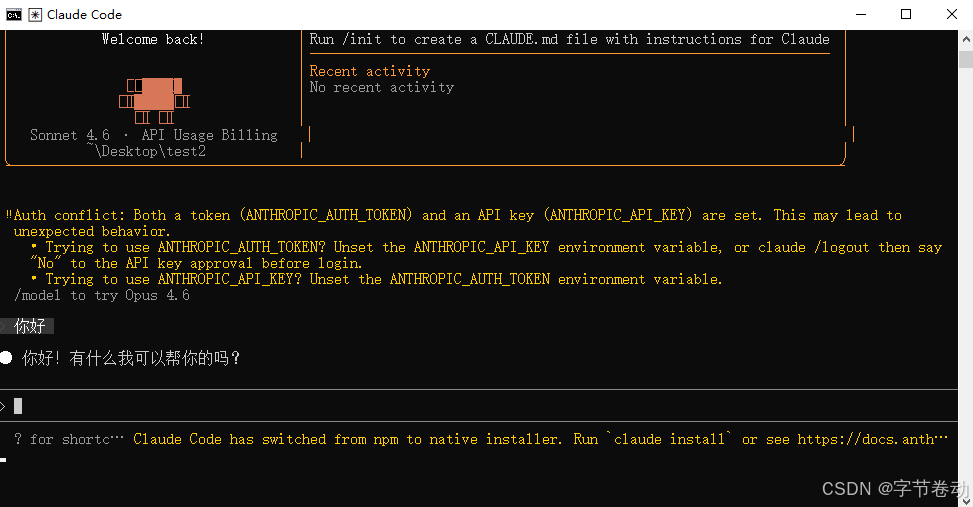Click the 'Run /init to create a CLAUDE.md' tip
973x507 pixels.
(x=569, y=39)
